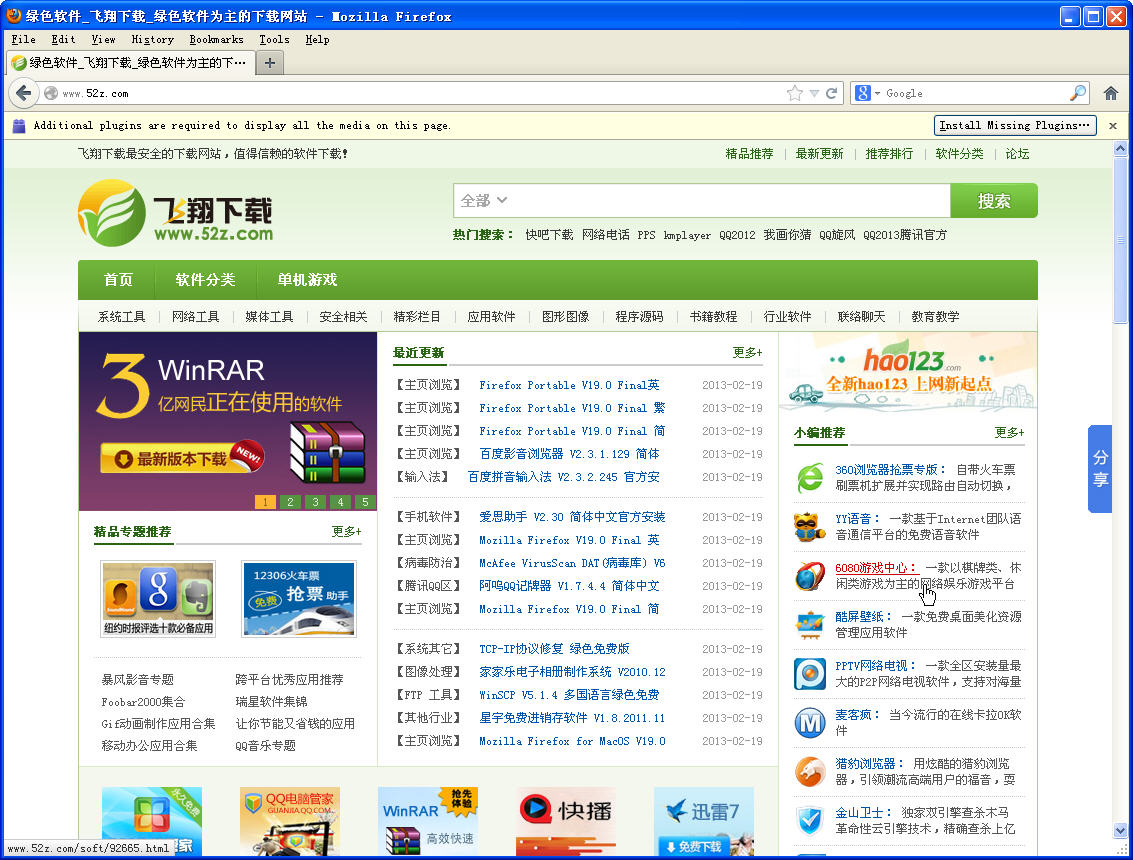Open the Google search engine dropdown
This screenshot has height=860, width=1133.
pyautogui.click(x=869, y=93)
